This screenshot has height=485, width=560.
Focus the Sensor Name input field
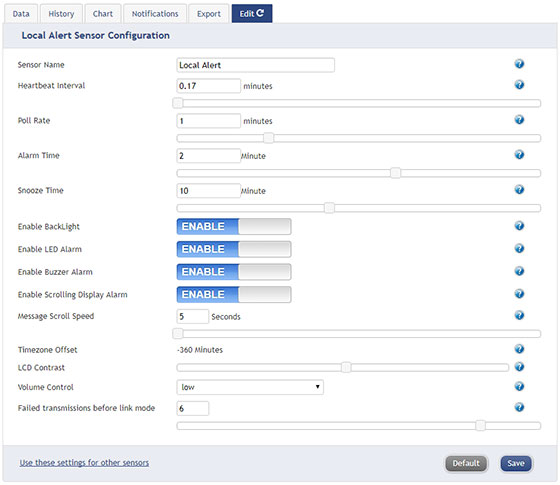coord(256,65)
